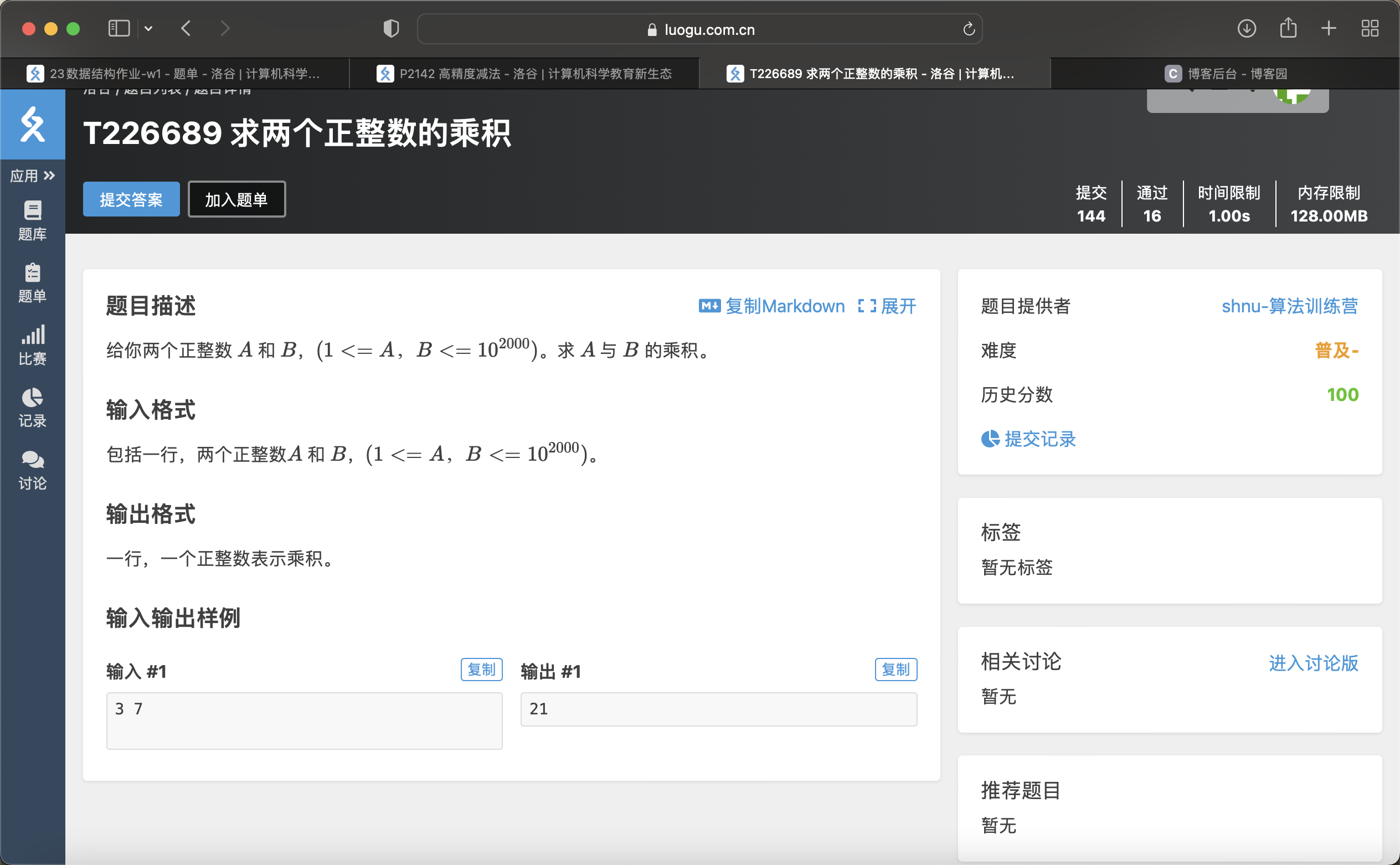Open Safari downloads icon

click(x=1247, y=28)
